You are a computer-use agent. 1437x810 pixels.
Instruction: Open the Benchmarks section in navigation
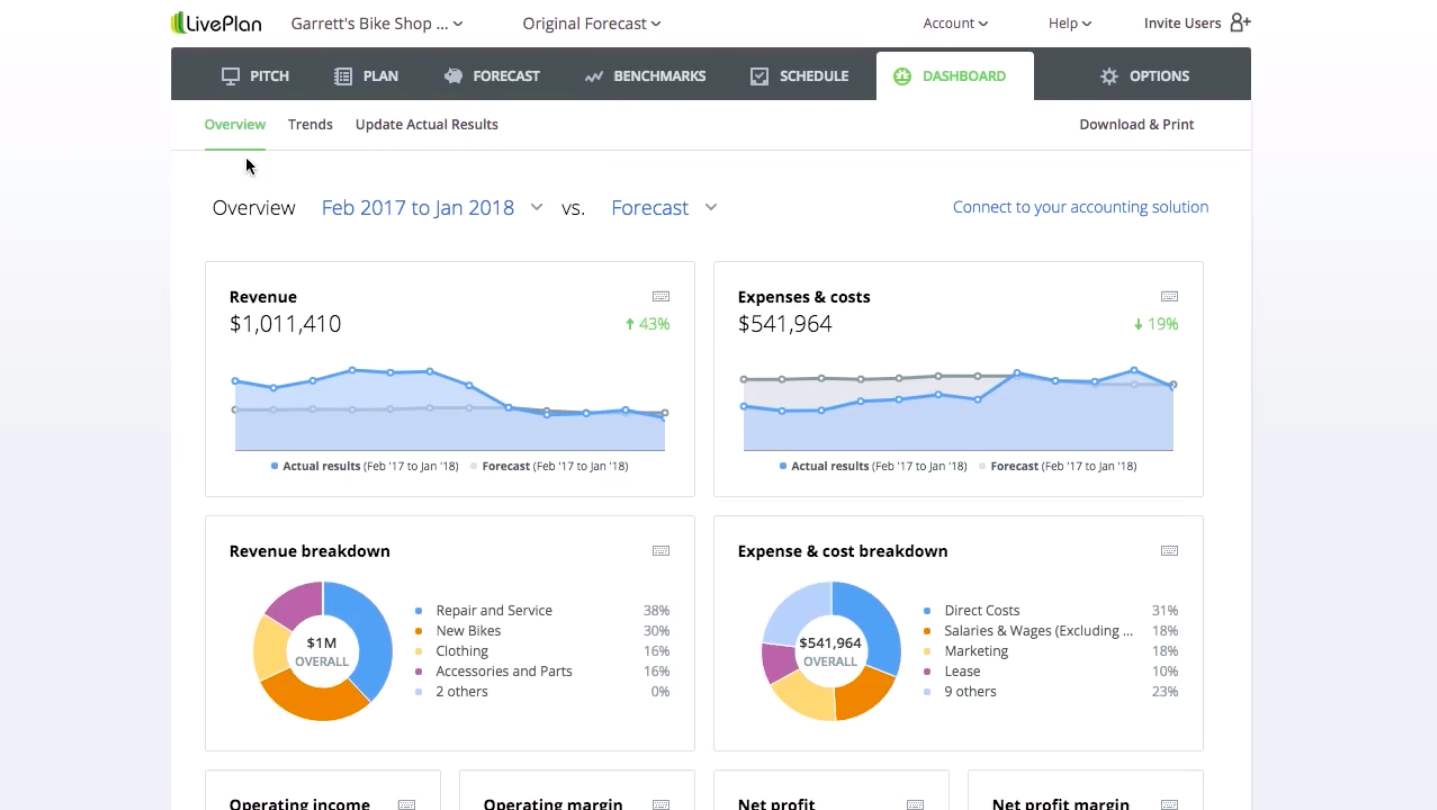point(646,76)
